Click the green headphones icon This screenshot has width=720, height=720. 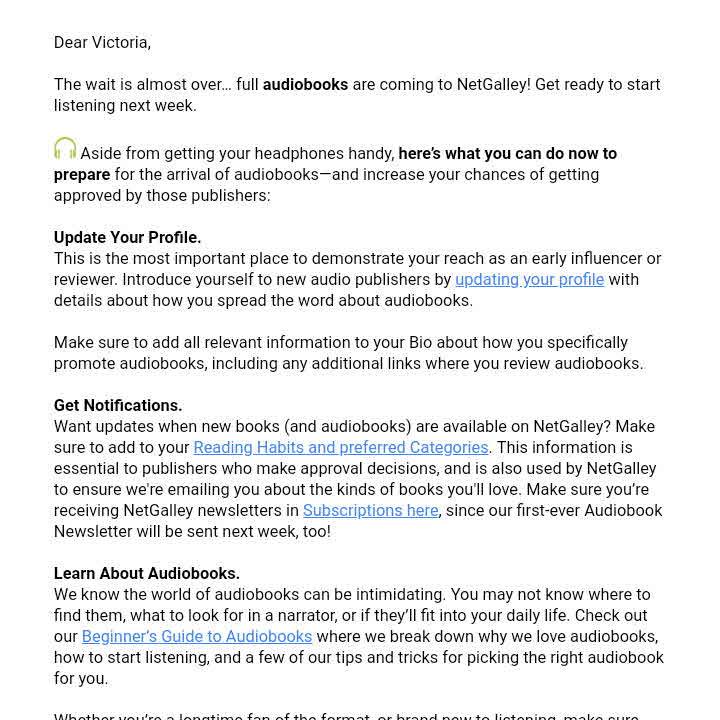(x=65, y=149)
